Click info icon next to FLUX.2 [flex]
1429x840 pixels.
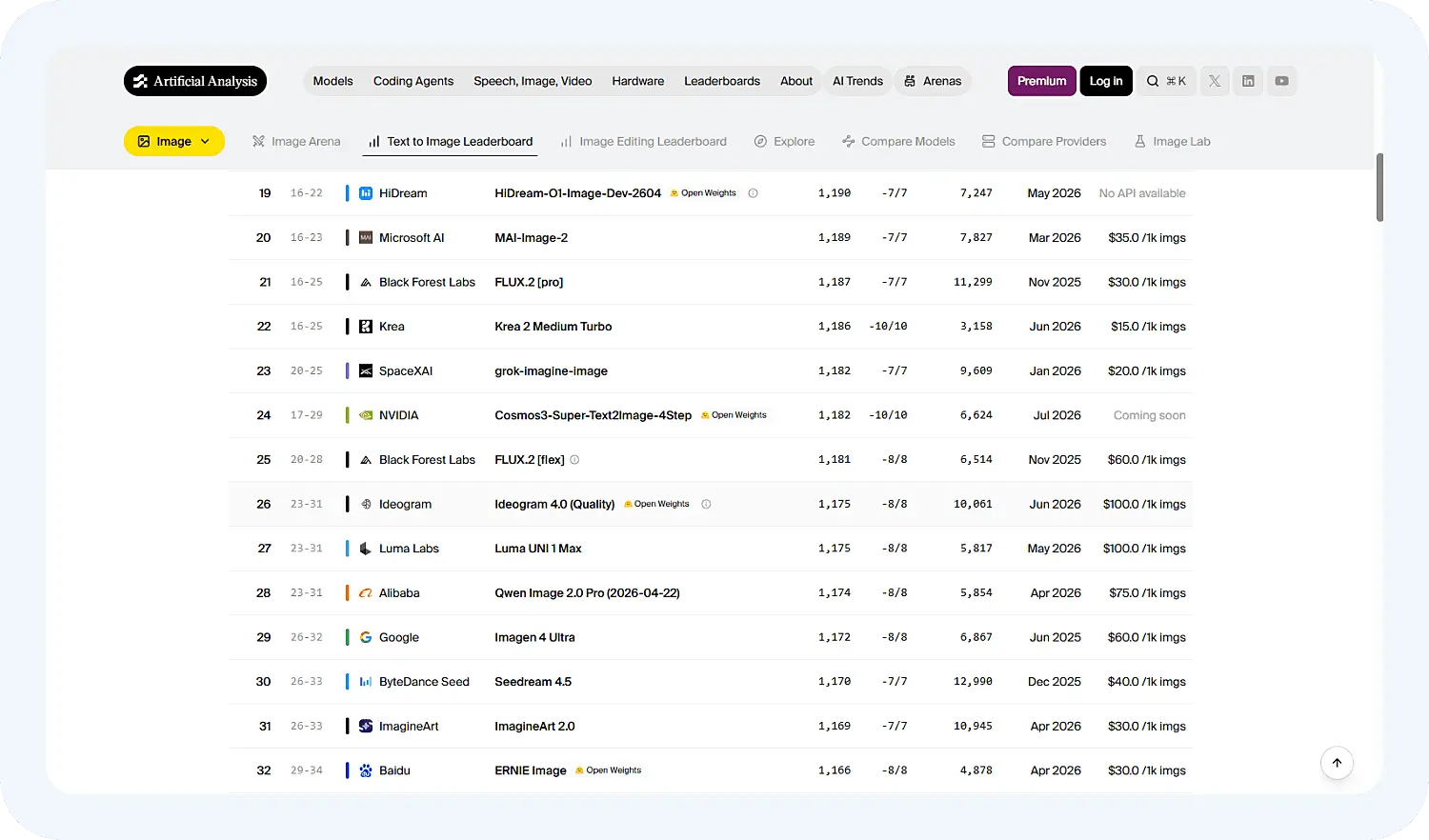pyautogui.click(x=574, y=460)
